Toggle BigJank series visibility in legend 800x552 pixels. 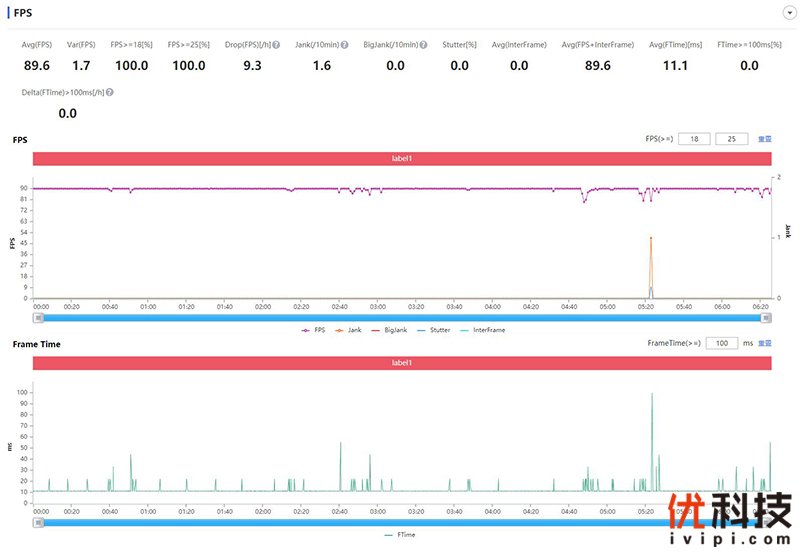[391, 329]
